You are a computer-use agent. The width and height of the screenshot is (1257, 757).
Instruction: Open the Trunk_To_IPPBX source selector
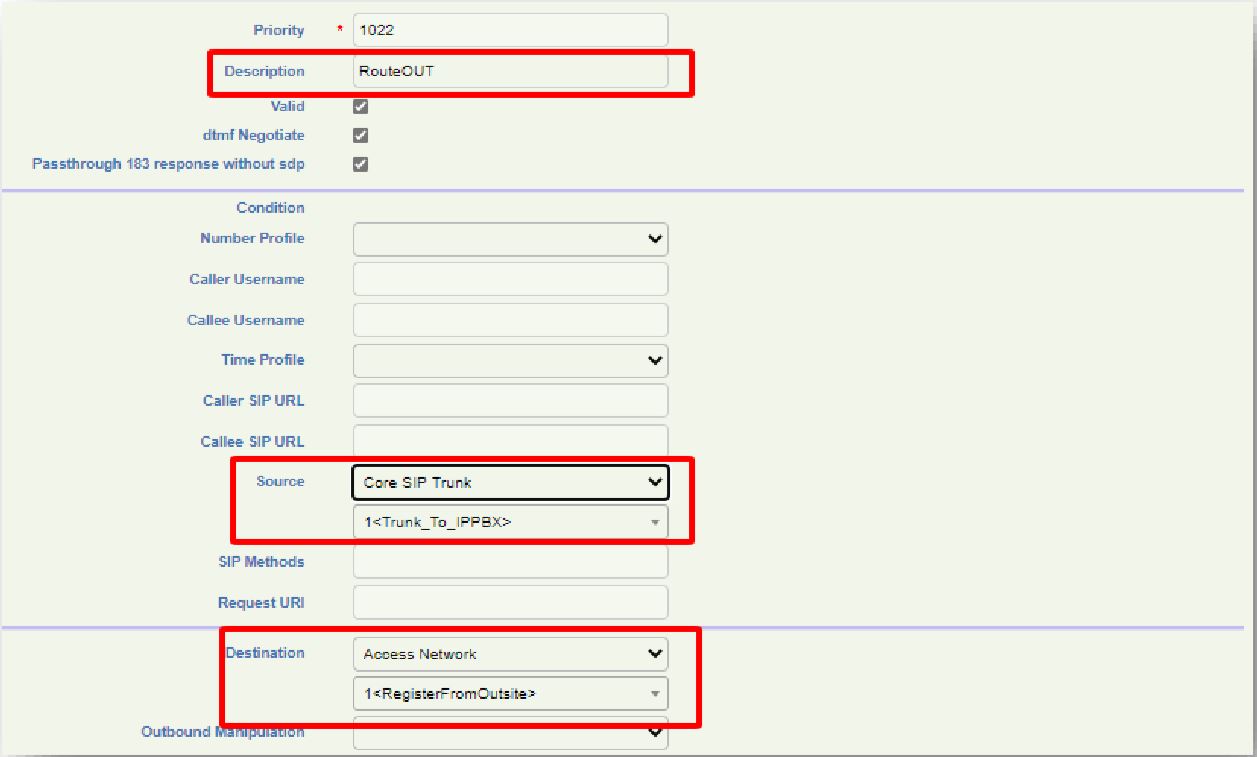(x=510, y=522)
